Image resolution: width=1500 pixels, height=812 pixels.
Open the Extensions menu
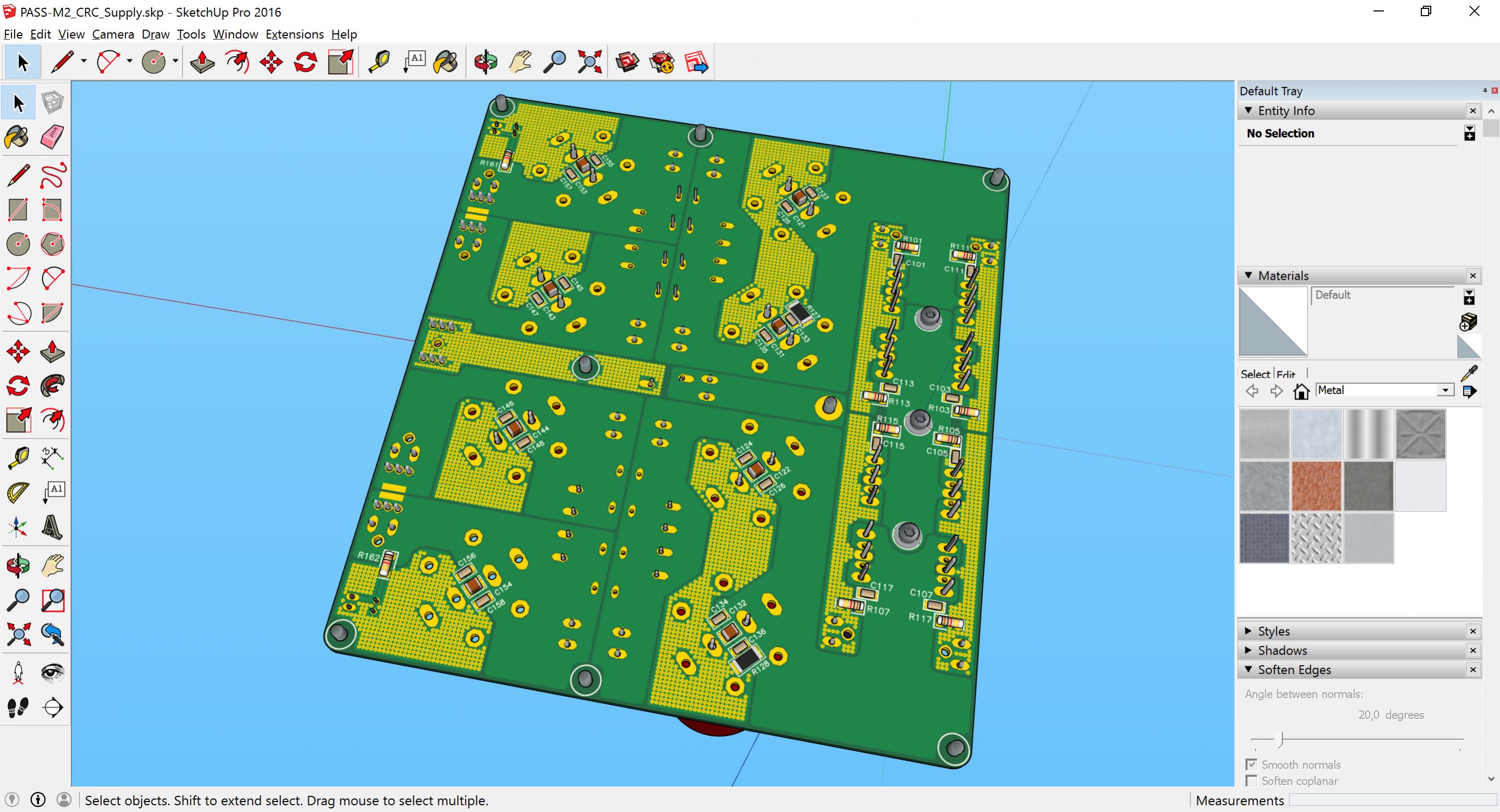[295, 34]
